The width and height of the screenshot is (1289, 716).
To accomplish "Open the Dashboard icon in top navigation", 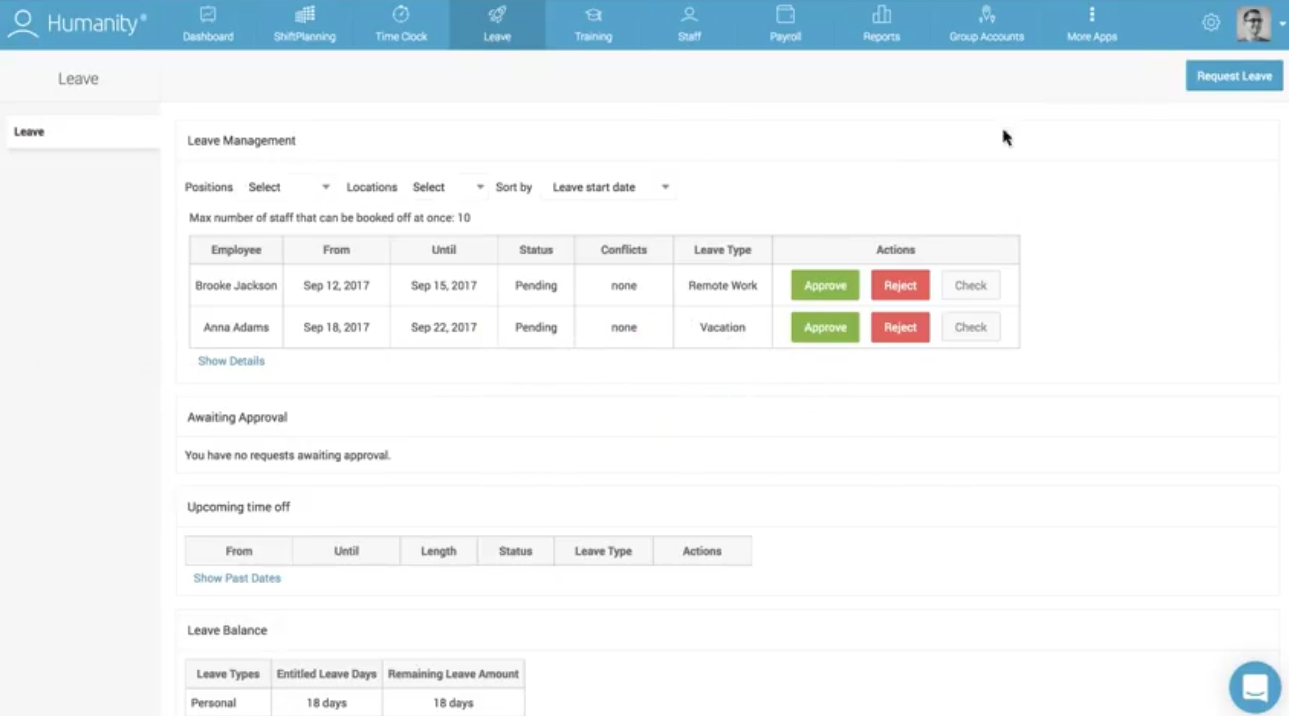I will point(208,15).
